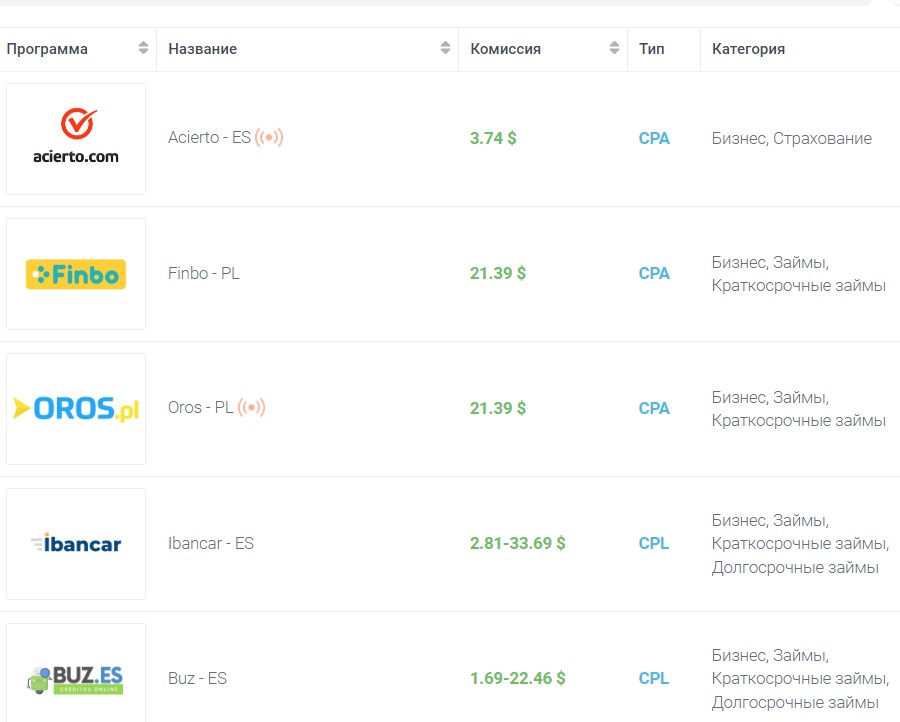The width and height of the screenshot is (900, 722).
Task: Open the Finbo logo thumbnail
Action: coord(76,274)
